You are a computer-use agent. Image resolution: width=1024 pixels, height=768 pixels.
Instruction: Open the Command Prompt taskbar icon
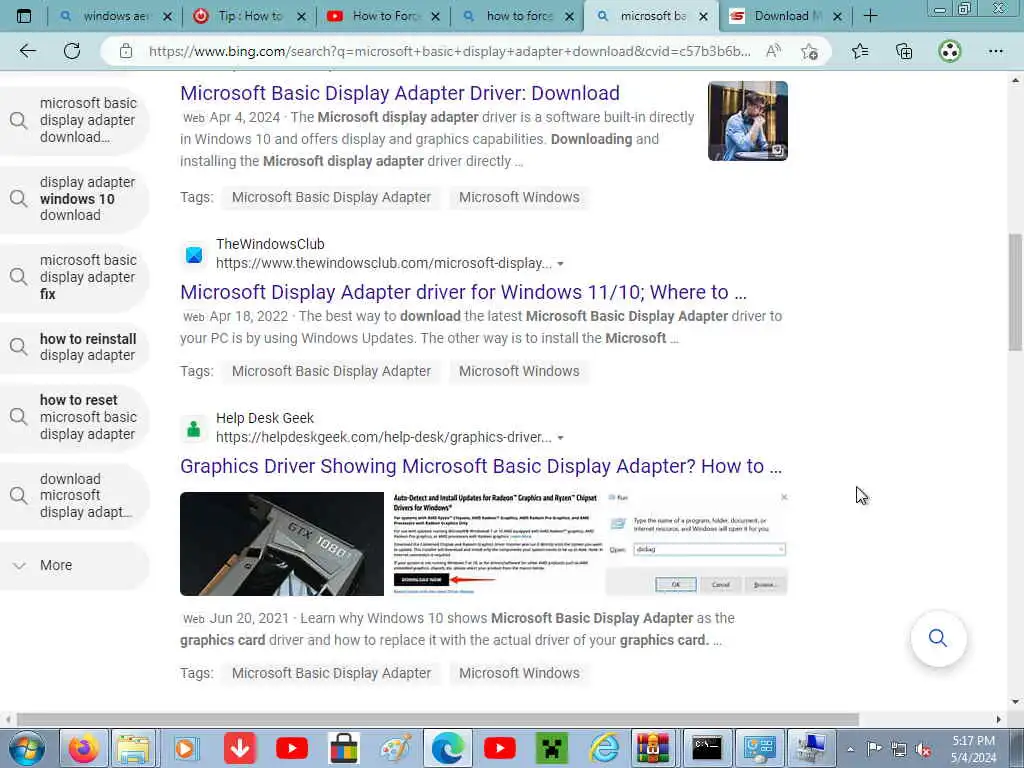click(x=707, y=748)
